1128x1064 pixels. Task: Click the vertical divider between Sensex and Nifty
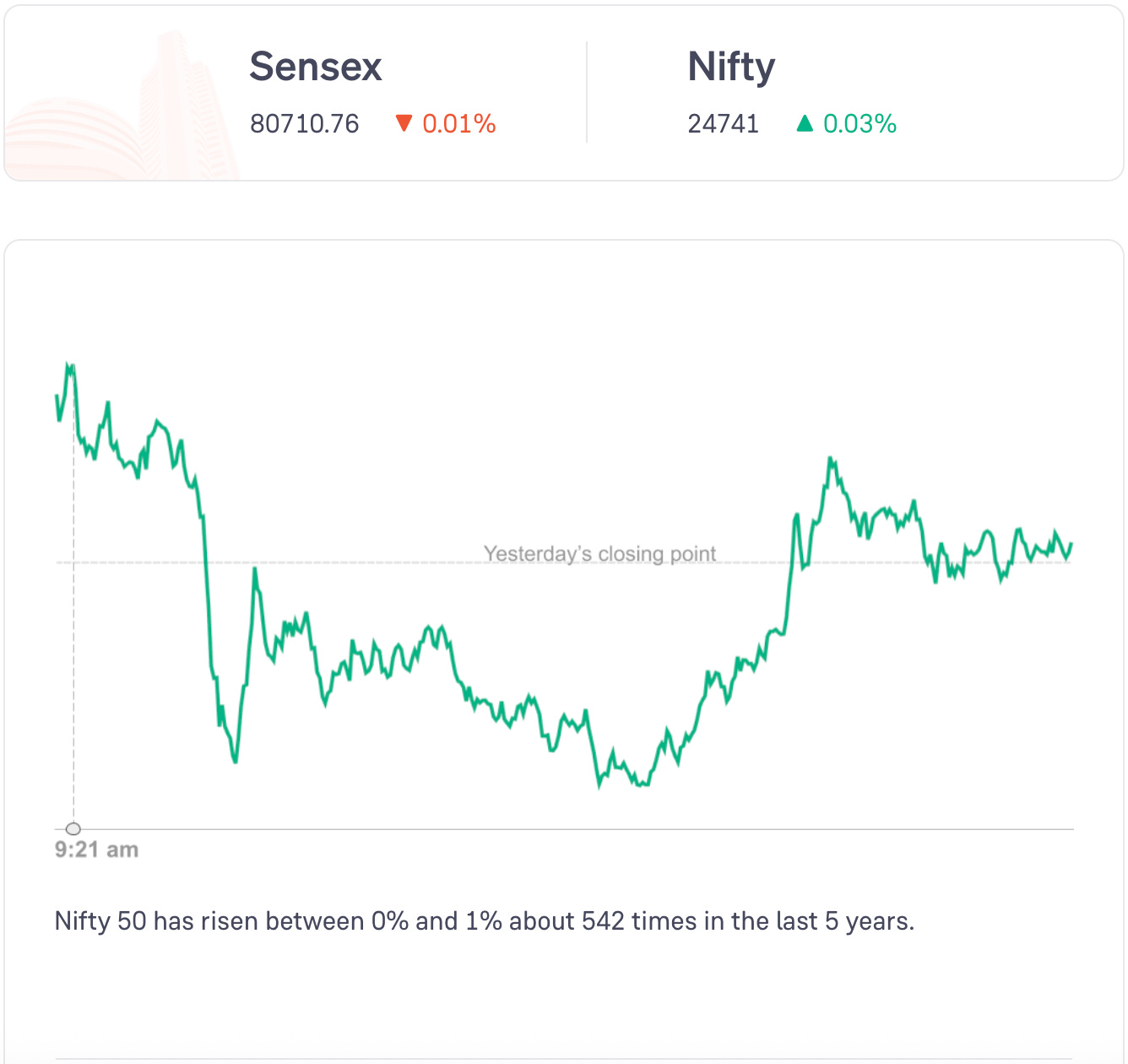click(587, 92)
